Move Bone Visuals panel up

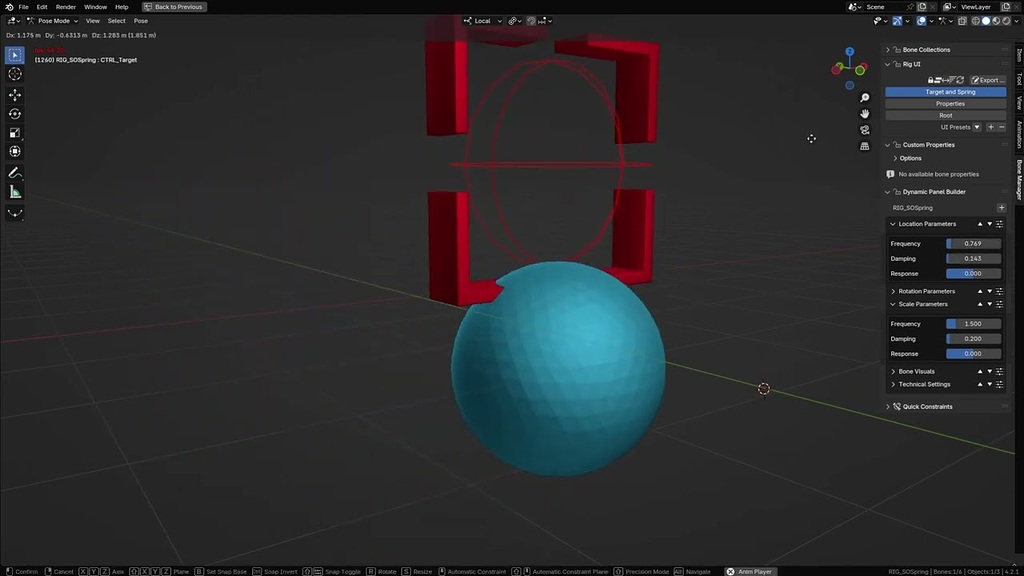coord(980,372)
